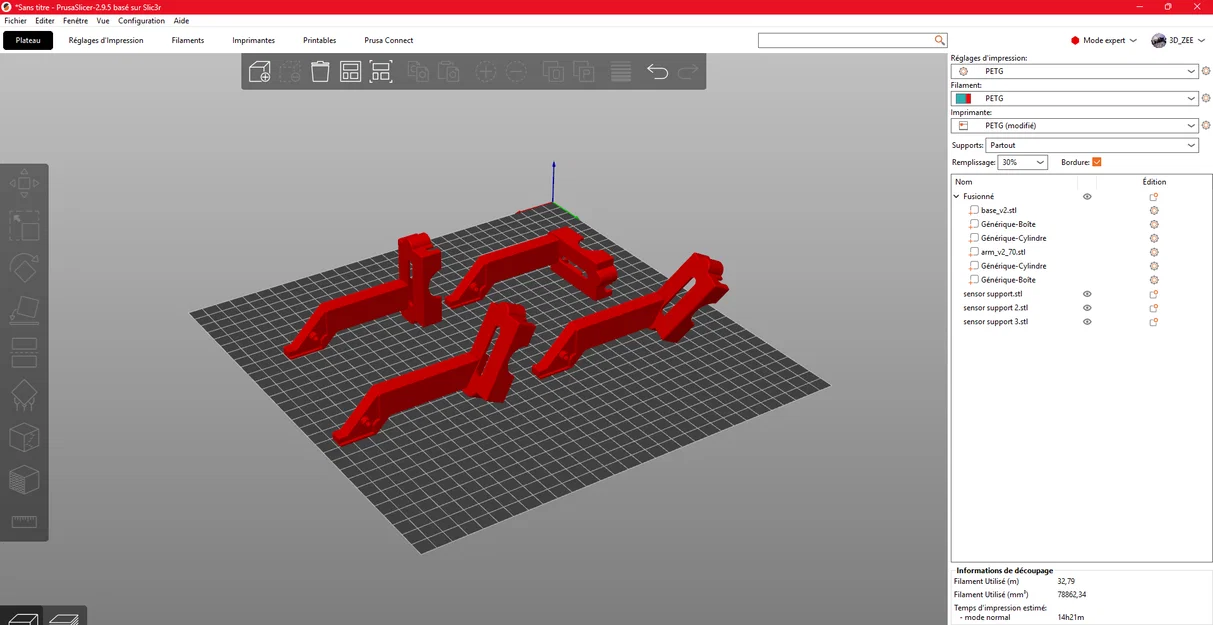This screenshot has height=625, width=1213.
Task: Open settings gear next to Réglages d'impression
Action: click(1206, 71)
